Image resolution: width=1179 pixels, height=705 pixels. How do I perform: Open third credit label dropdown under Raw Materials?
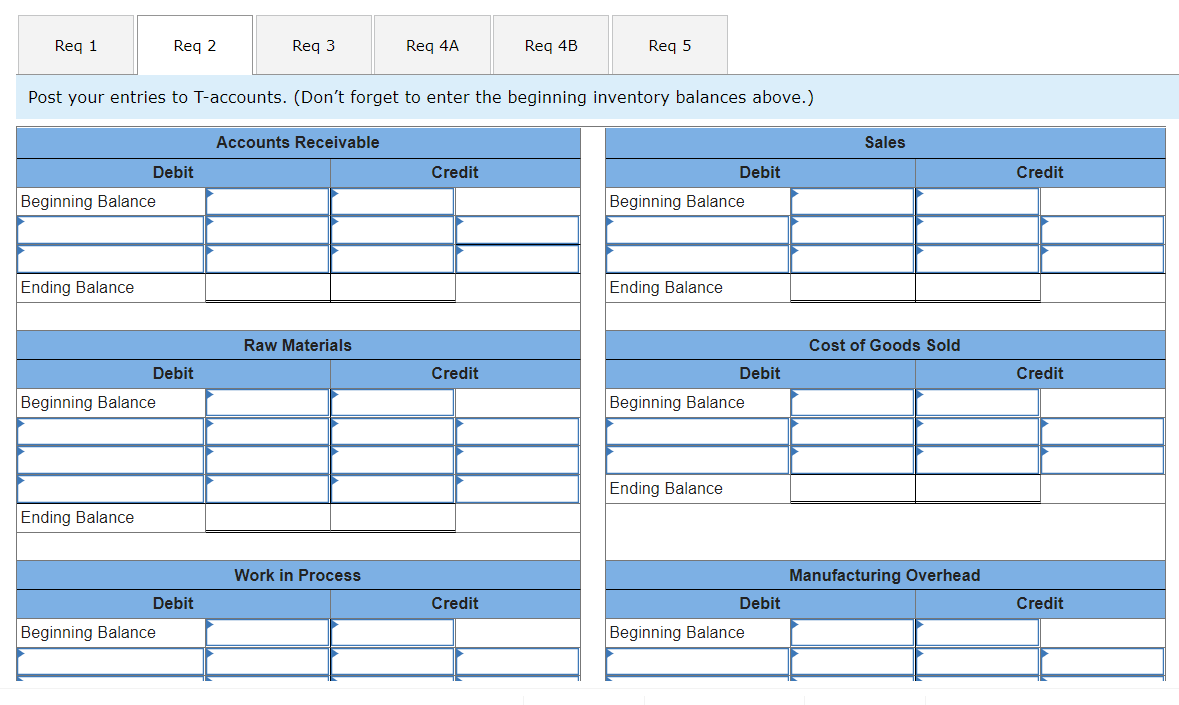[517, 489]
